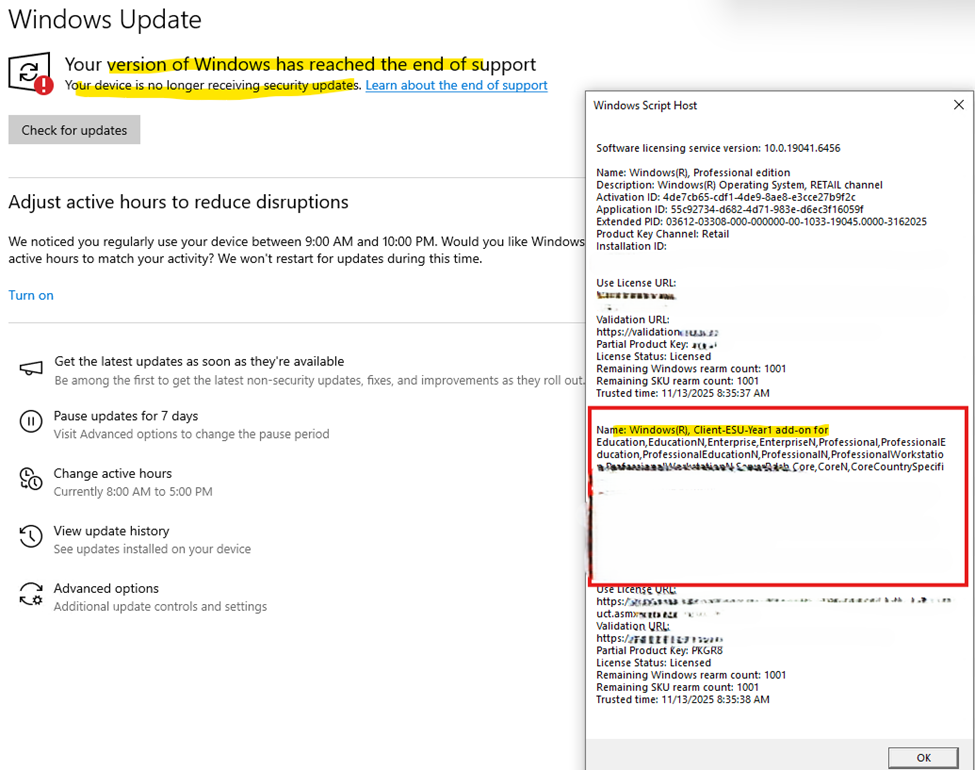Click the pause icon next to Pause updates
Screen dimensions: 975x770
[31, 422]
